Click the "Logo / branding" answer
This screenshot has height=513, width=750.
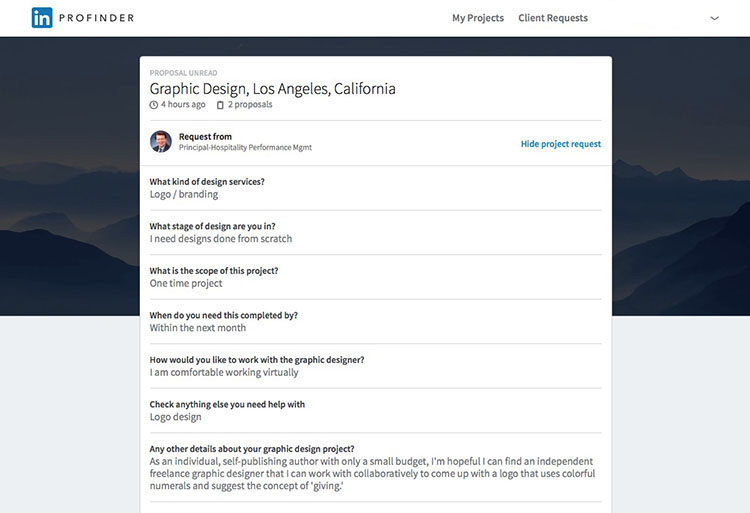(x=184, y=194)
